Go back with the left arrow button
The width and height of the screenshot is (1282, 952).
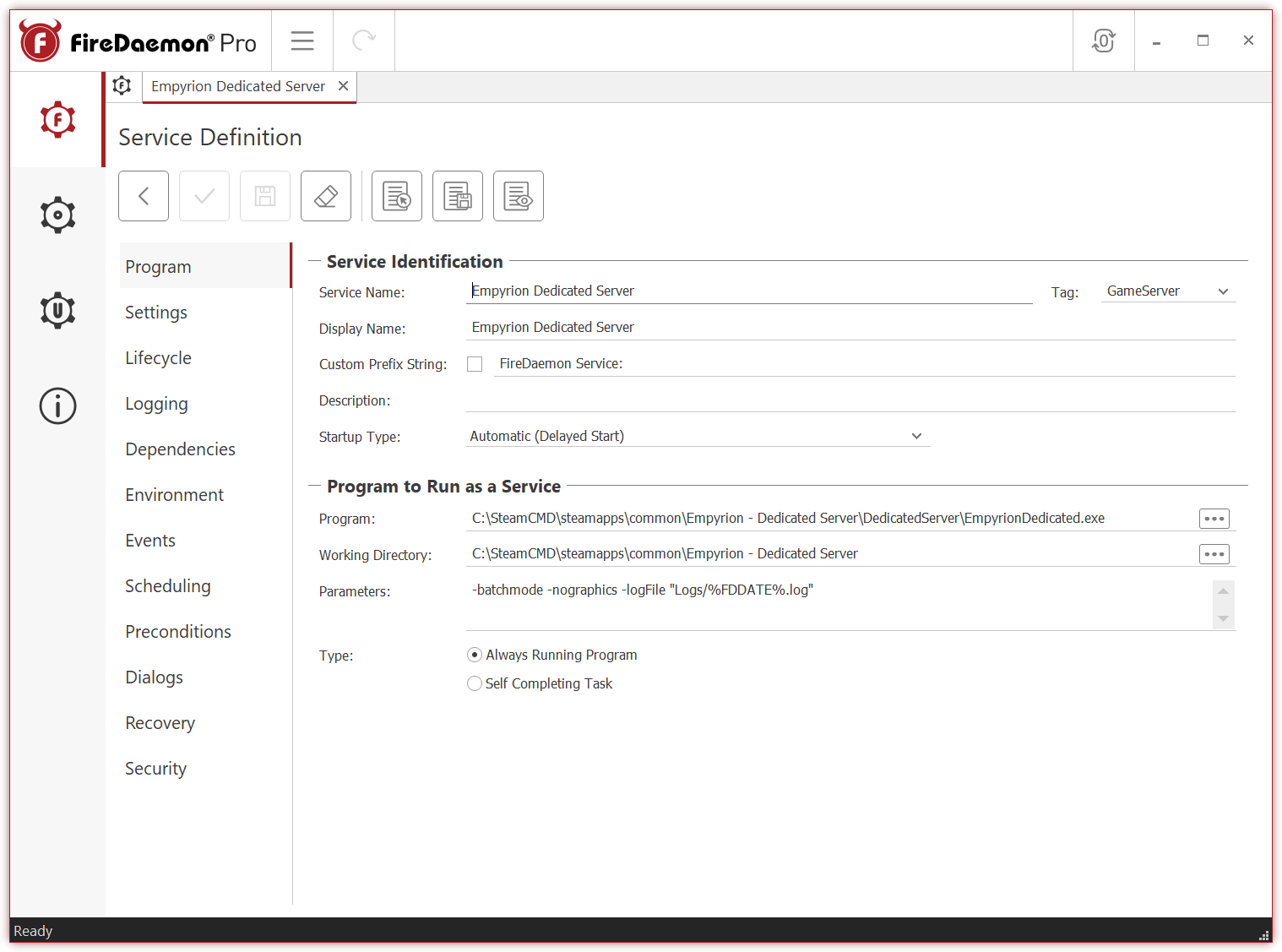[x=144, y=196]
